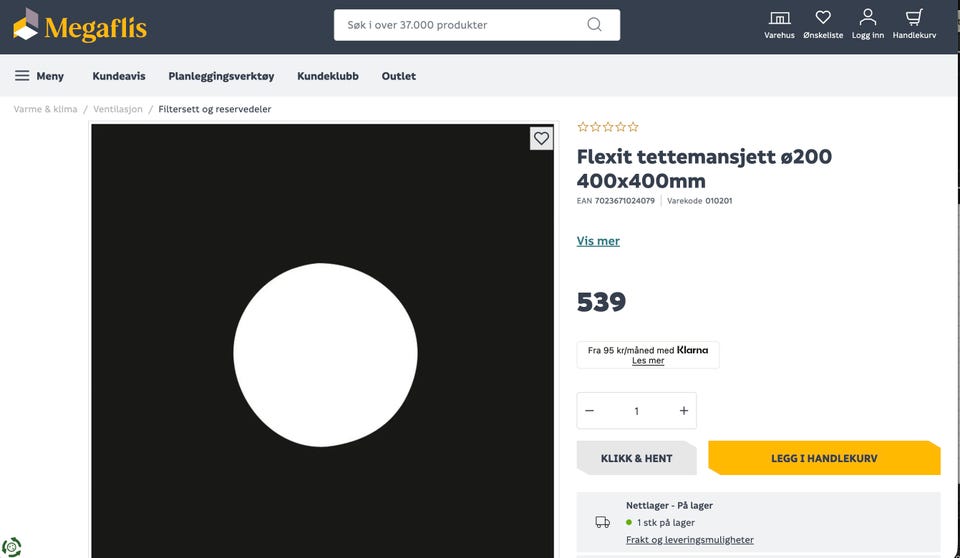Click the delivery truck icon

(602, 522)
